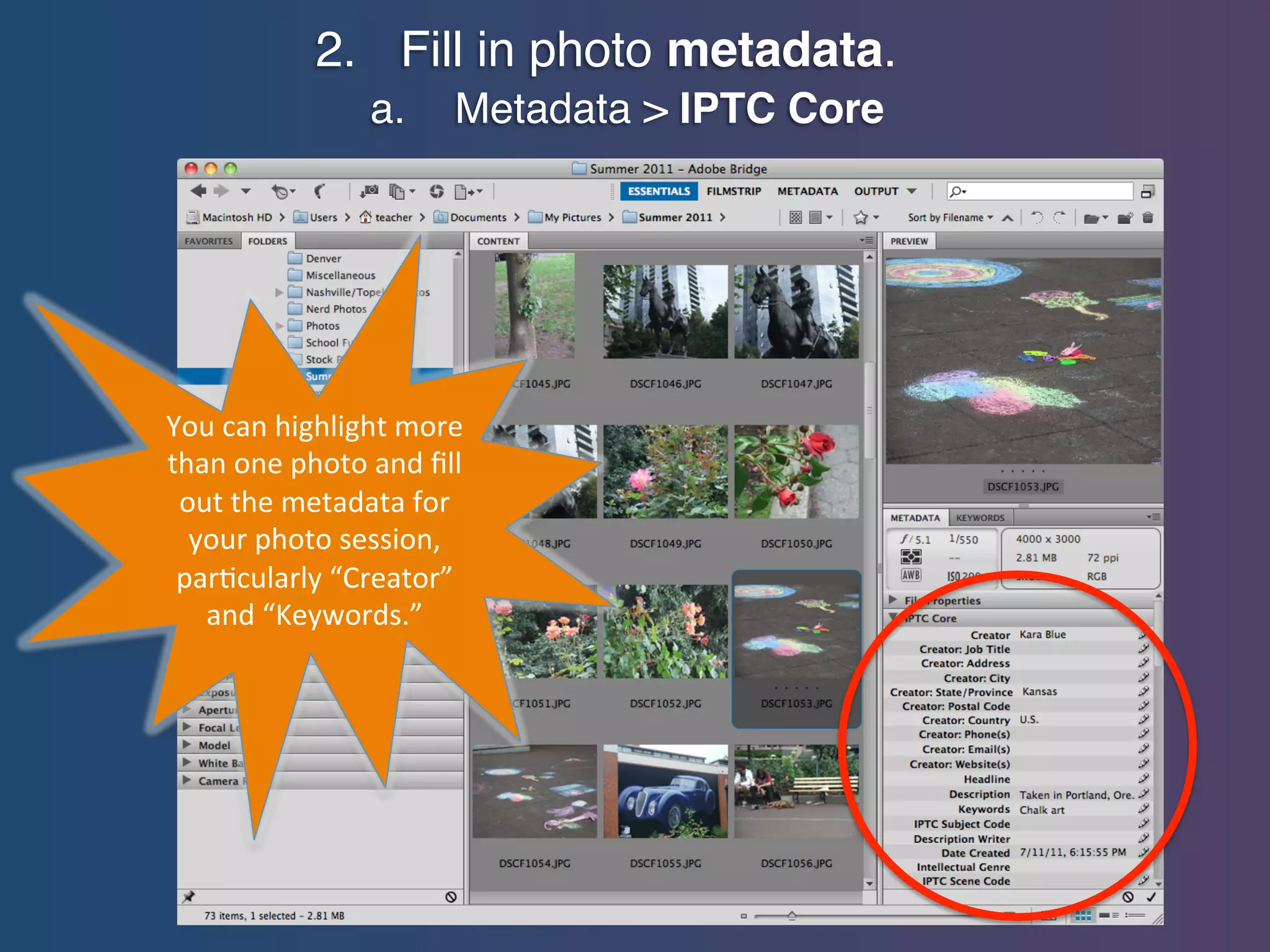Screen dimensions: 1270x952
Task: Toggle ascending sort order arrow
Action: click(x=1008, y=218)
